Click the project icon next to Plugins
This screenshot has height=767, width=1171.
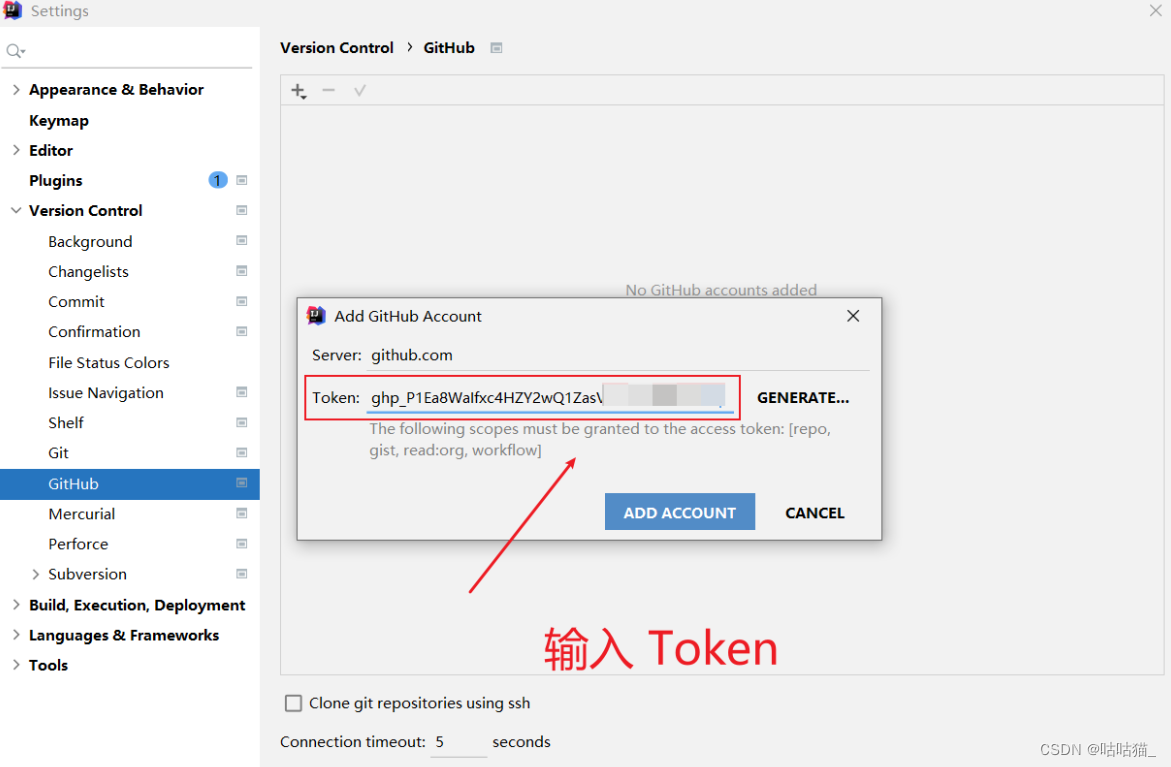tap(242, 180)
